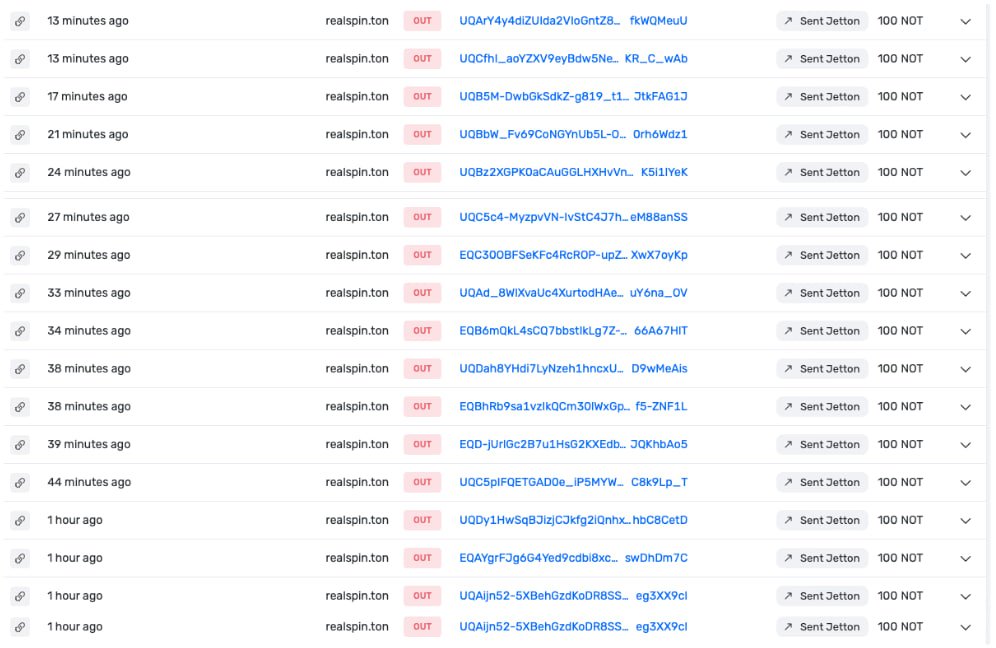Open address UQCfhl_aoYZXV9eyBdw5Ne… KR_C_wAb
Image resolution: width=996 pixels, height=648 pixels.
(x=573, y=59)
